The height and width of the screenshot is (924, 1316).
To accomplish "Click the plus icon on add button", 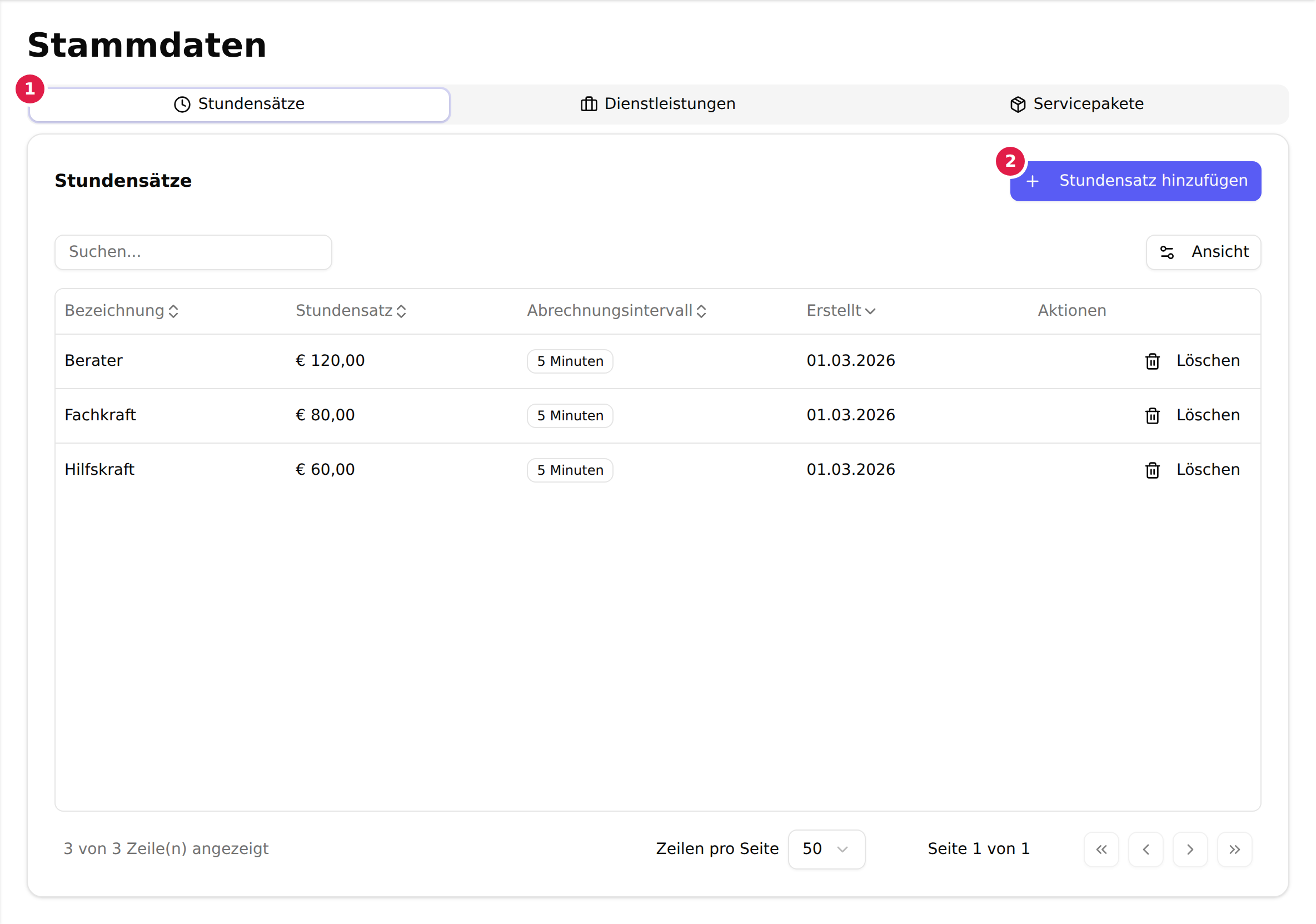I will click(1033, 181).
